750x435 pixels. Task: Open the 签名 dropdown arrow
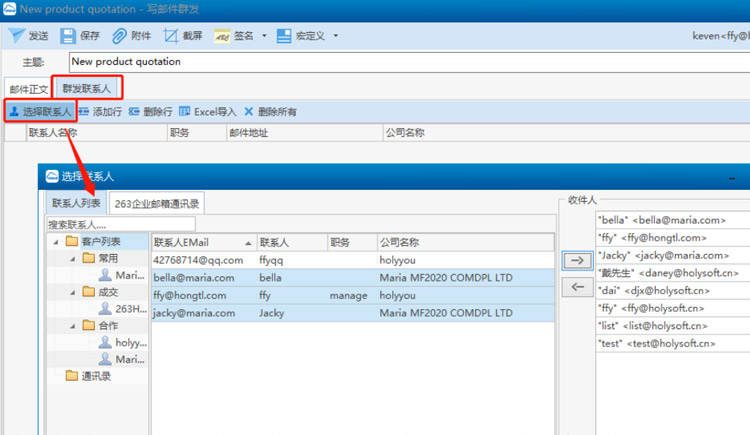pyautogui.click(x=264, y=36)
